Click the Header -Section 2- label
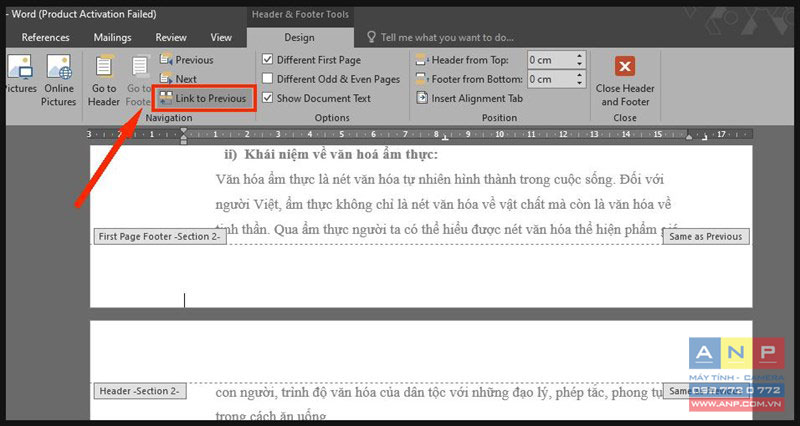 point(140,391)
